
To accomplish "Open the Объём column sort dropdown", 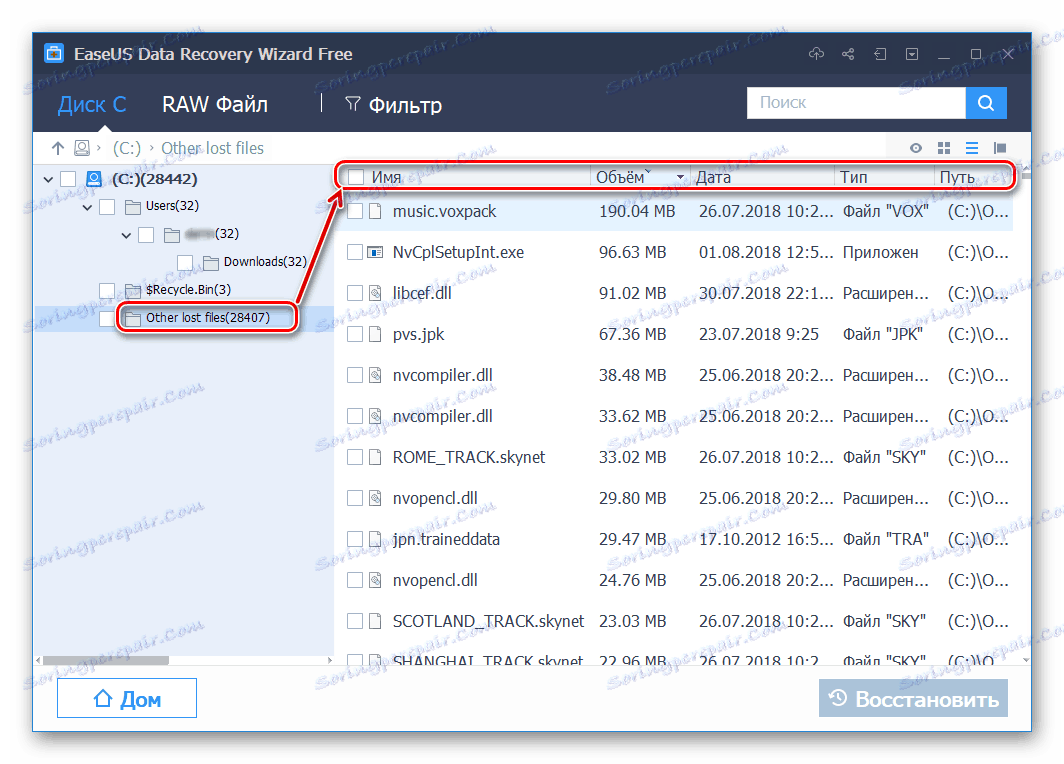I will tap(680, 176).
